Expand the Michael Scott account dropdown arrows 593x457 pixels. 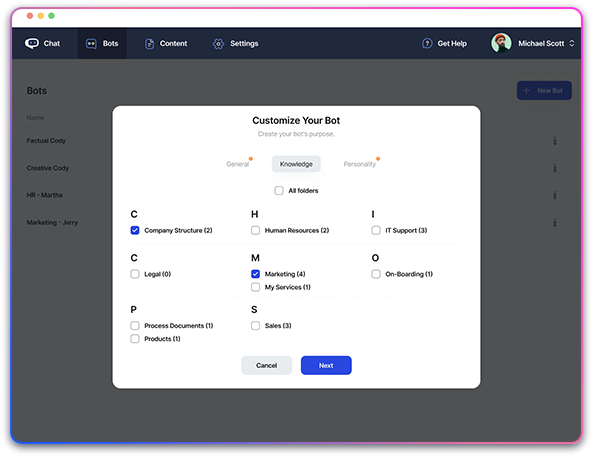[x=571, y=44]
